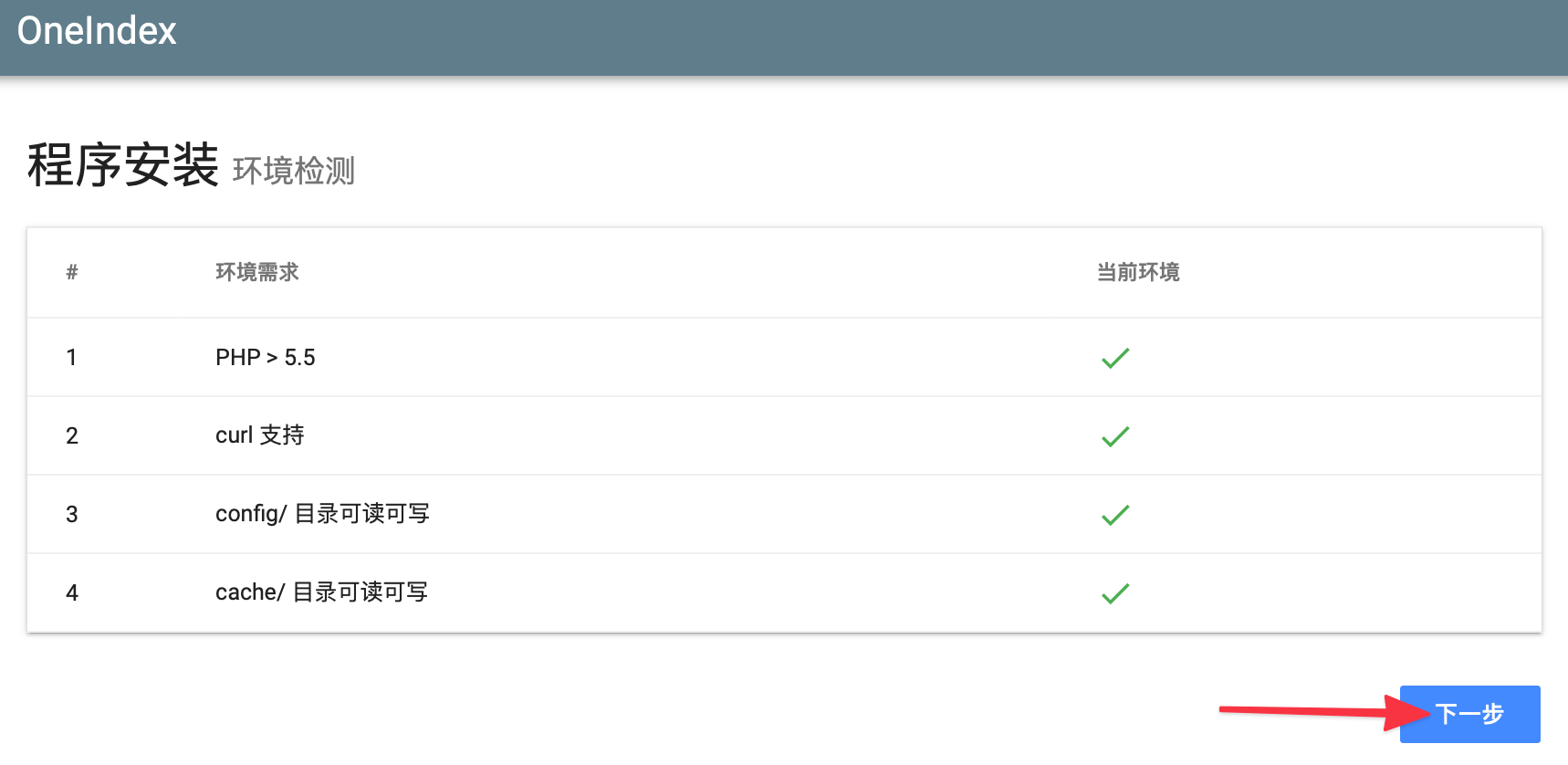
Task: Click the 当前环境 column header
Action: [x=1138, y=272]
